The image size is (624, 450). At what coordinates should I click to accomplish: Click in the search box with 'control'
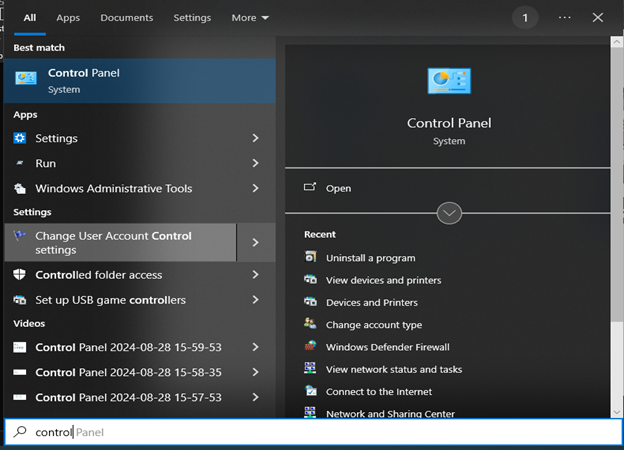pyautogui.click(x=313, y=432)
